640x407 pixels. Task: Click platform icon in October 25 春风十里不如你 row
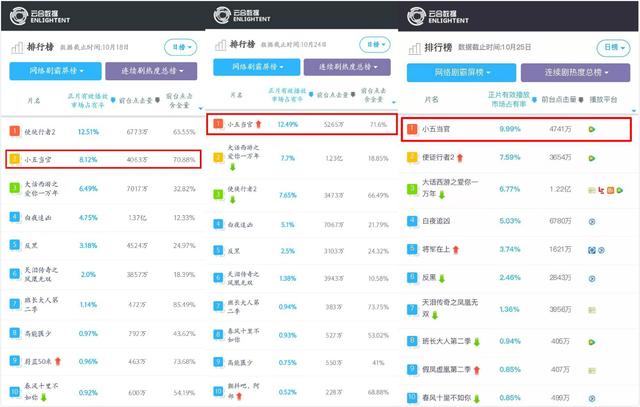point(592,398)
